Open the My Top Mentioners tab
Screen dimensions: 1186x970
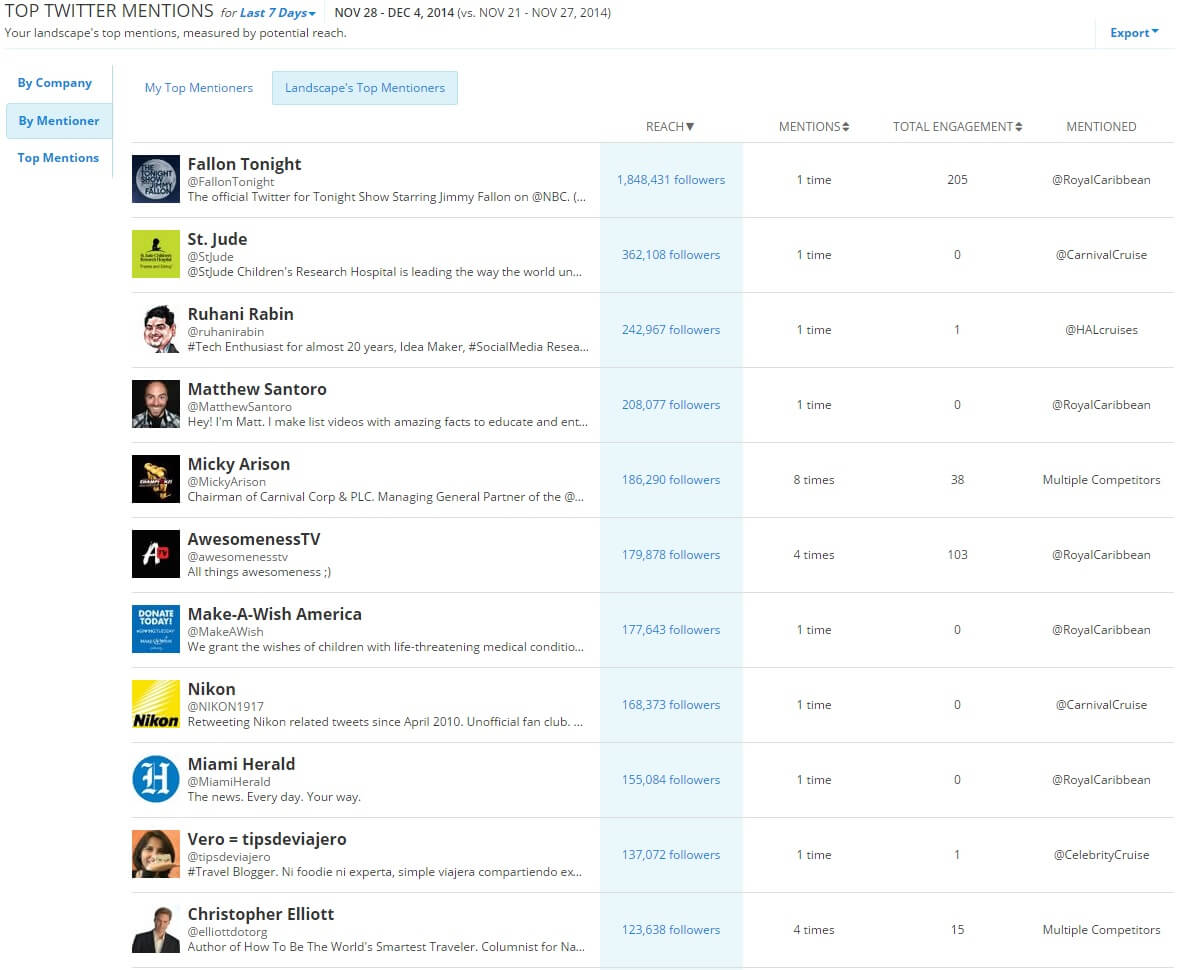tap(199, 88)
